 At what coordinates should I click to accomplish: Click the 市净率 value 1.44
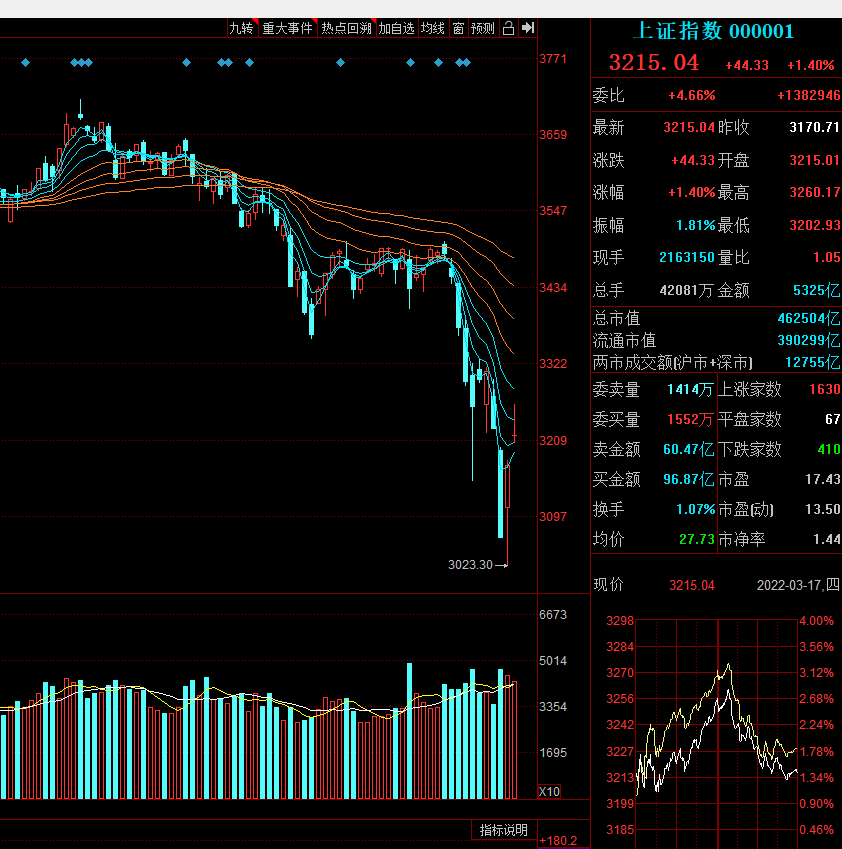[827, 539]
